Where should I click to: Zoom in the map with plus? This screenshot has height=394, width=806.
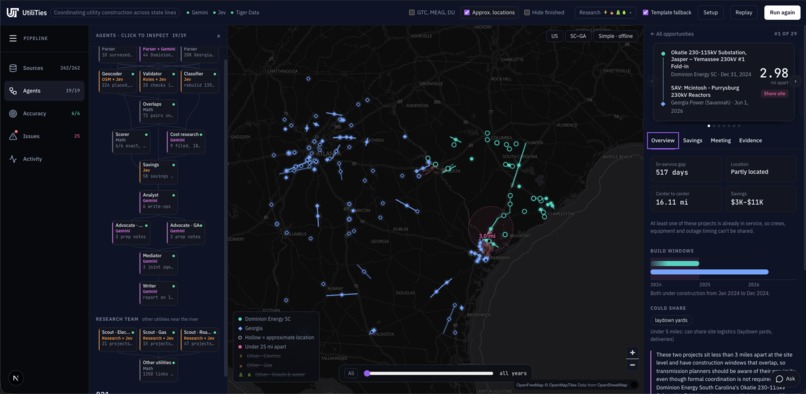pos(632,353)
